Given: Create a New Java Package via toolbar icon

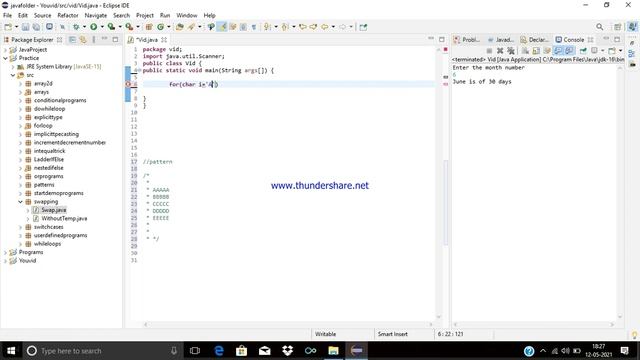Looking at the screenshot, I should tap(149, 27).
